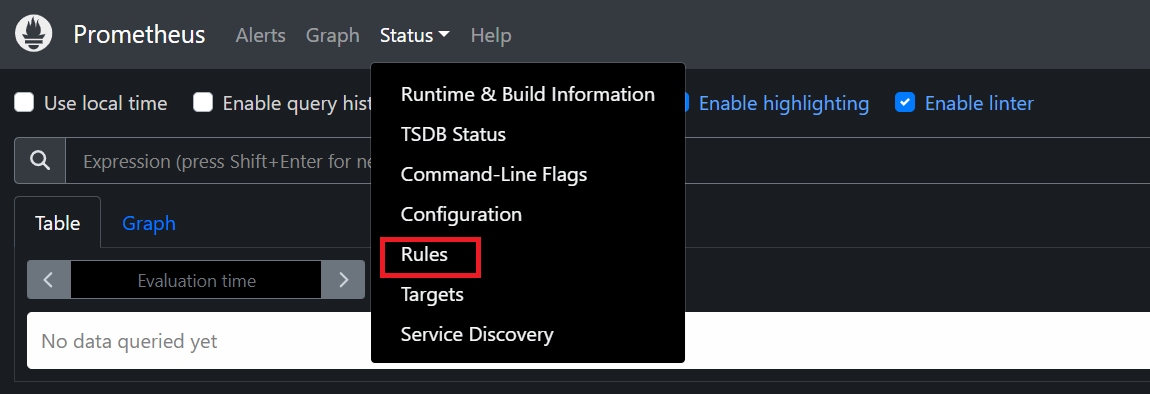1150x394 pixels.
Task: Select the Table tab
Action: (x=57, y=223)
